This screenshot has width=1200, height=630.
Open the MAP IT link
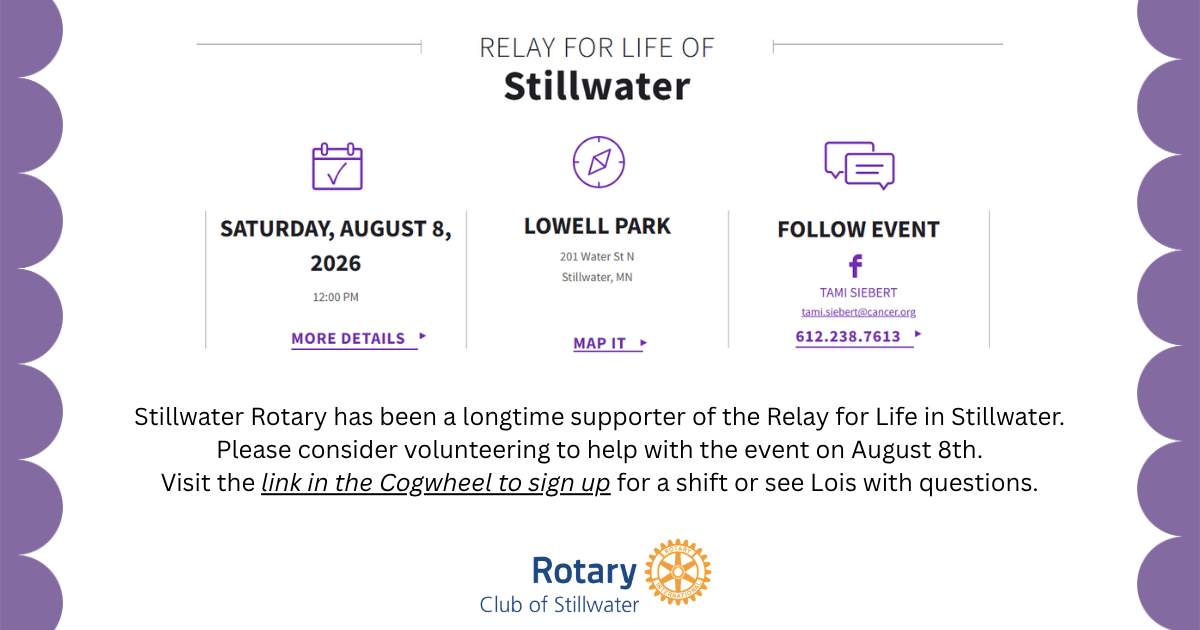tap(600, 343)
